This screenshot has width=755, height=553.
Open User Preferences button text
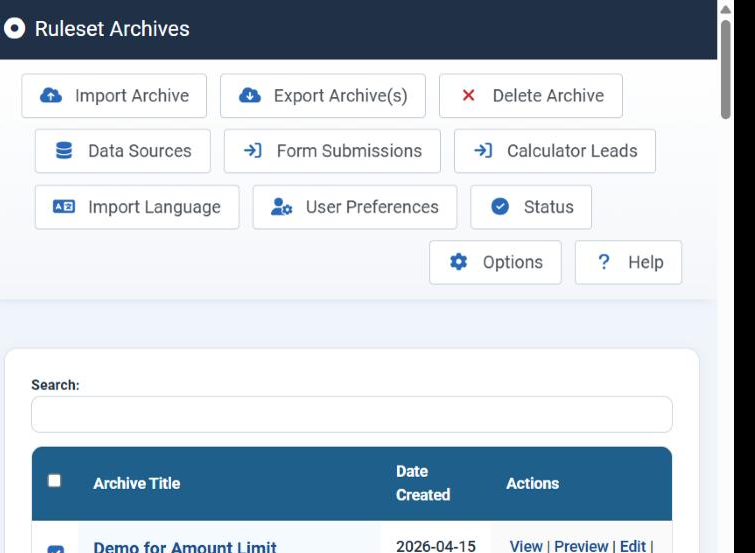[372, 207]
